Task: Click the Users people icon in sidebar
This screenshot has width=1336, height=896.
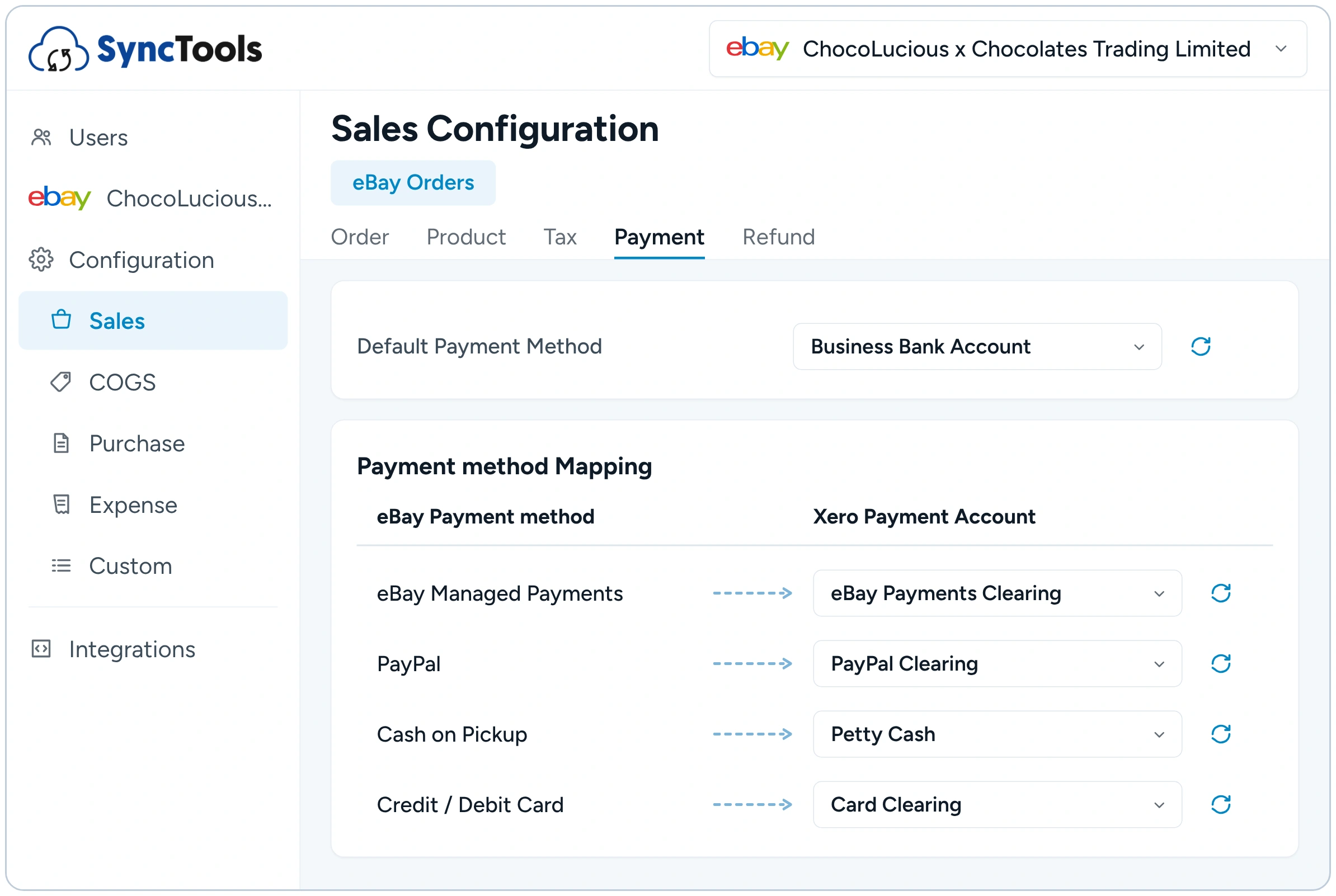Action: click(x=42, y=138)
